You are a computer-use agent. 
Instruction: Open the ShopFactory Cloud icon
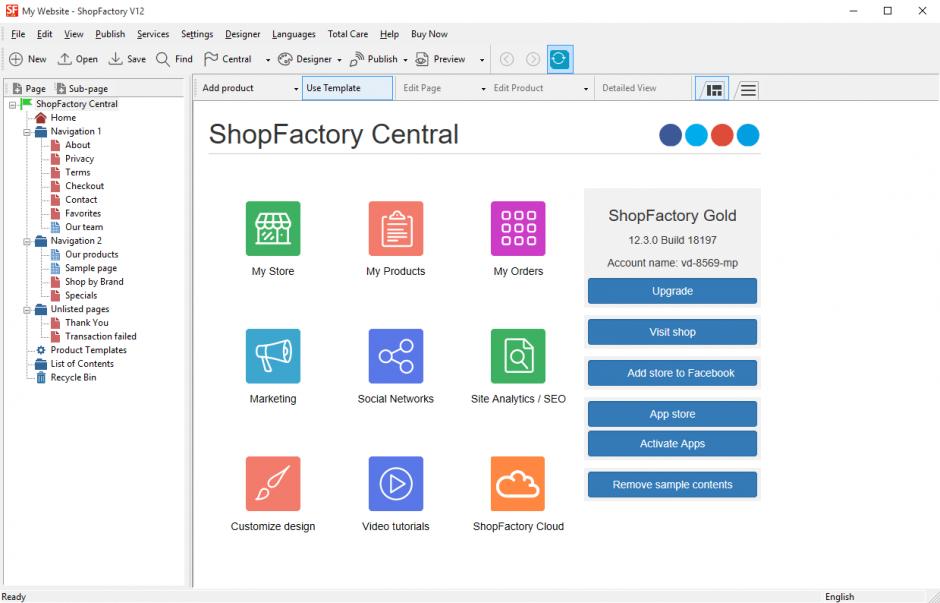pos(518,484)
